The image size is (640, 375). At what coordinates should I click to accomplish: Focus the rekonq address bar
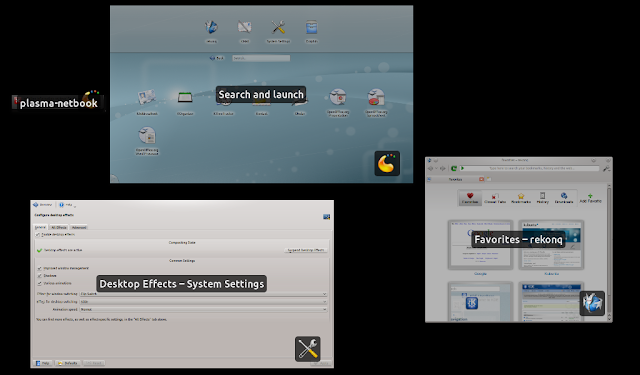pos(529,168)
